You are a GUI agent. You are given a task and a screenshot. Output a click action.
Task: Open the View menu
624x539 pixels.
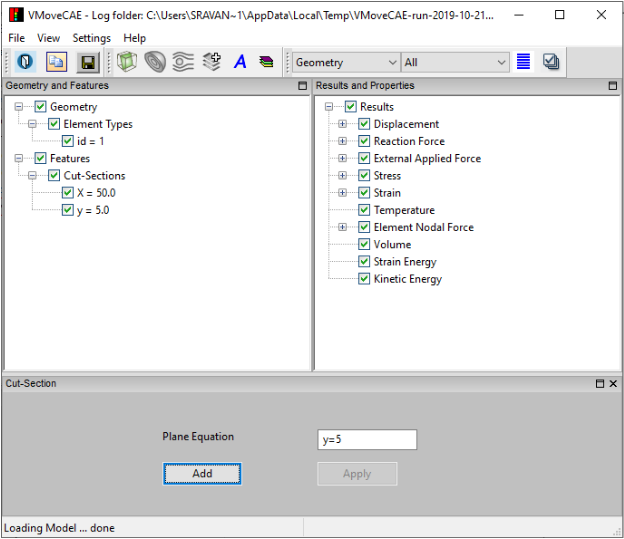pos(49,38)
